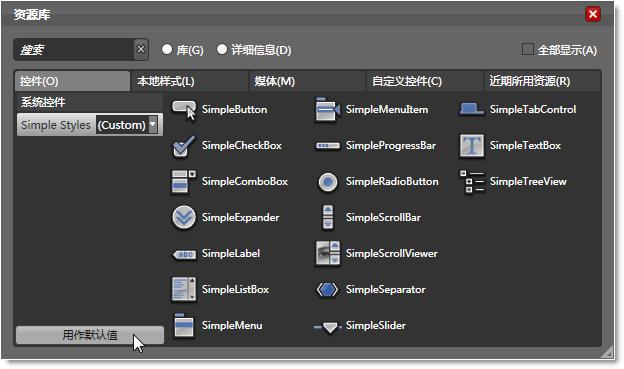
Task: Click the SimpleTabControl text label
Action: 533,109
